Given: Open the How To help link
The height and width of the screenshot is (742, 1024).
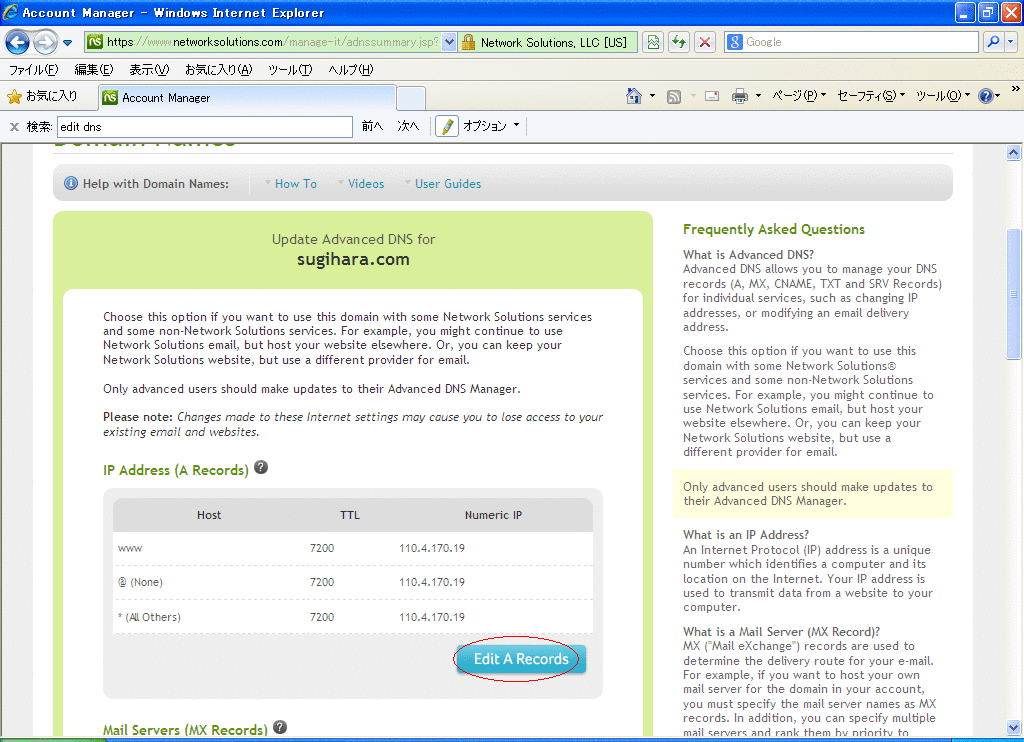Looking at the screenshot, I should pyautogui.click(x=296, y=184).
